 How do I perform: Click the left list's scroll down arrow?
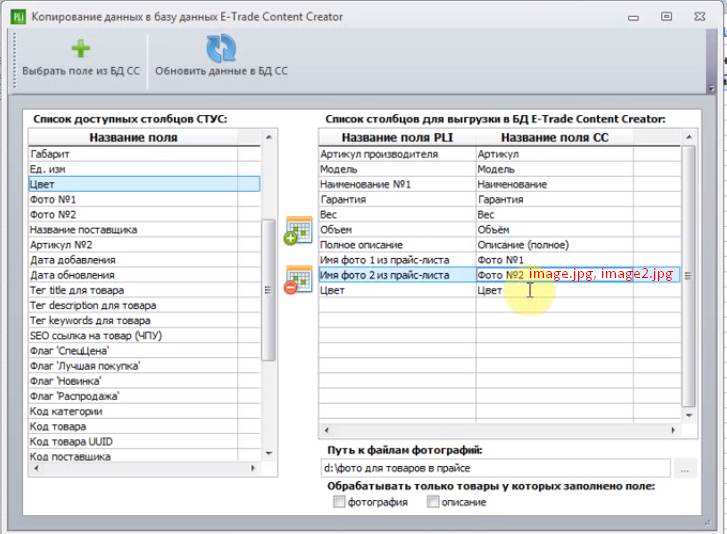269,453
